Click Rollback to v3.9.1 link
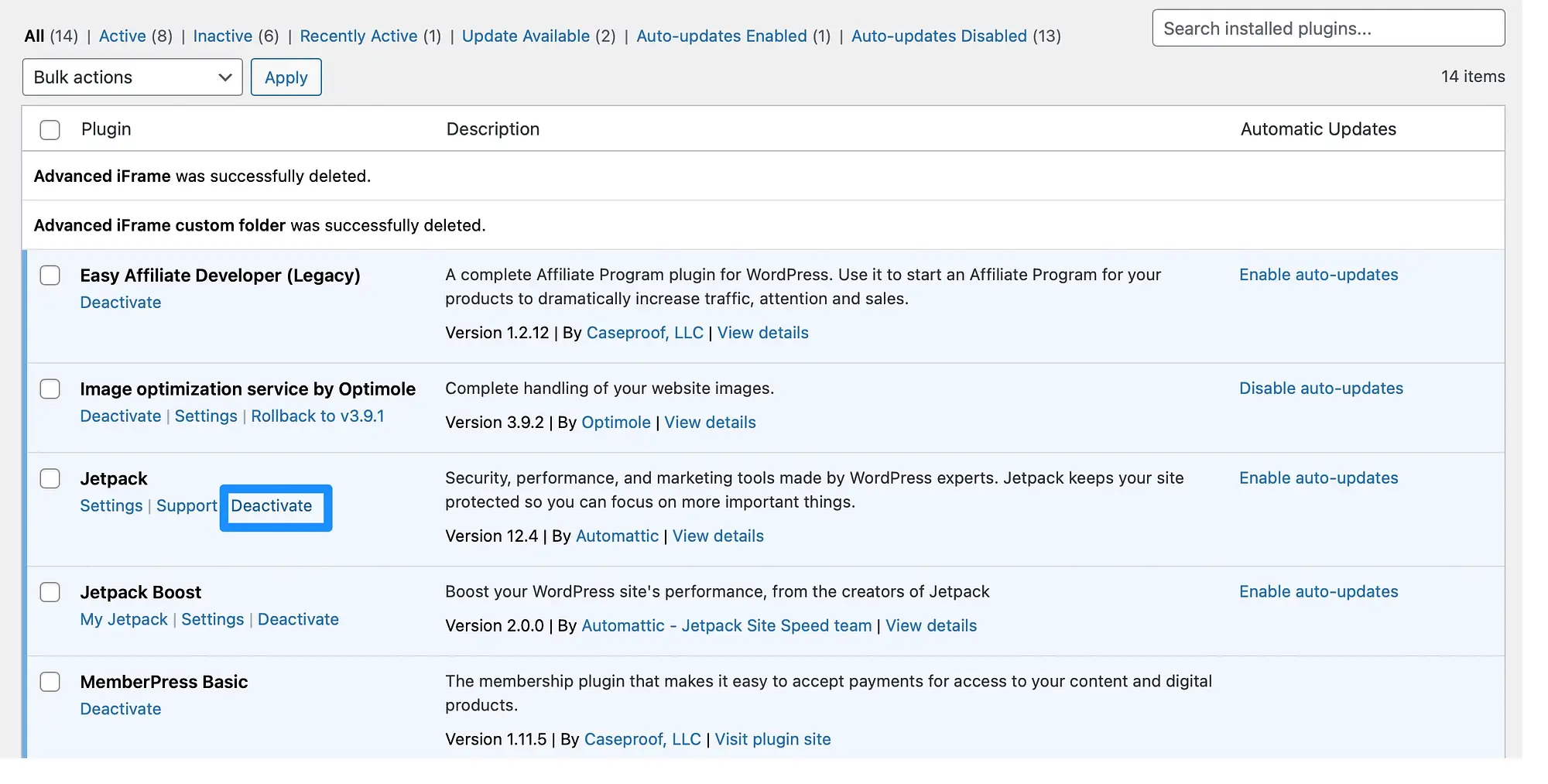 pos(317,416)
